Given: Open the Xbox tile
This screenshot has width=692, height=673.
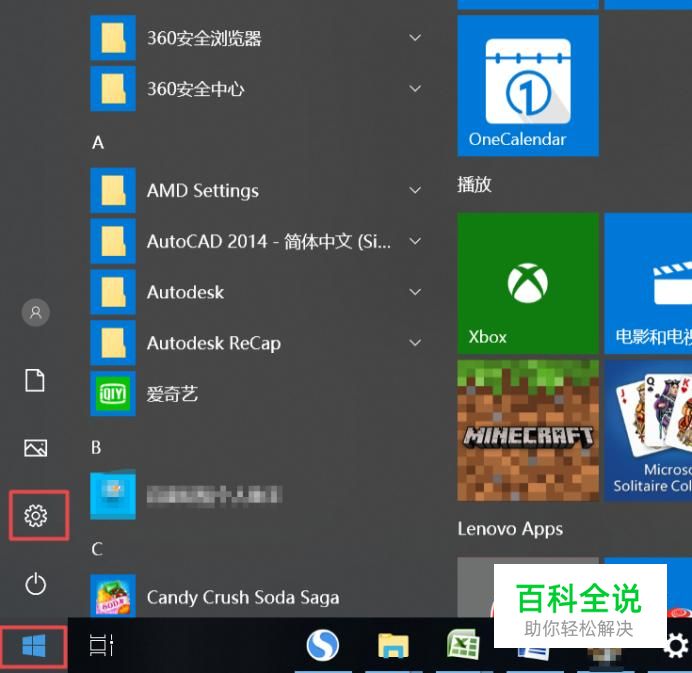Looking at the screenshot, I should (528, 283).
